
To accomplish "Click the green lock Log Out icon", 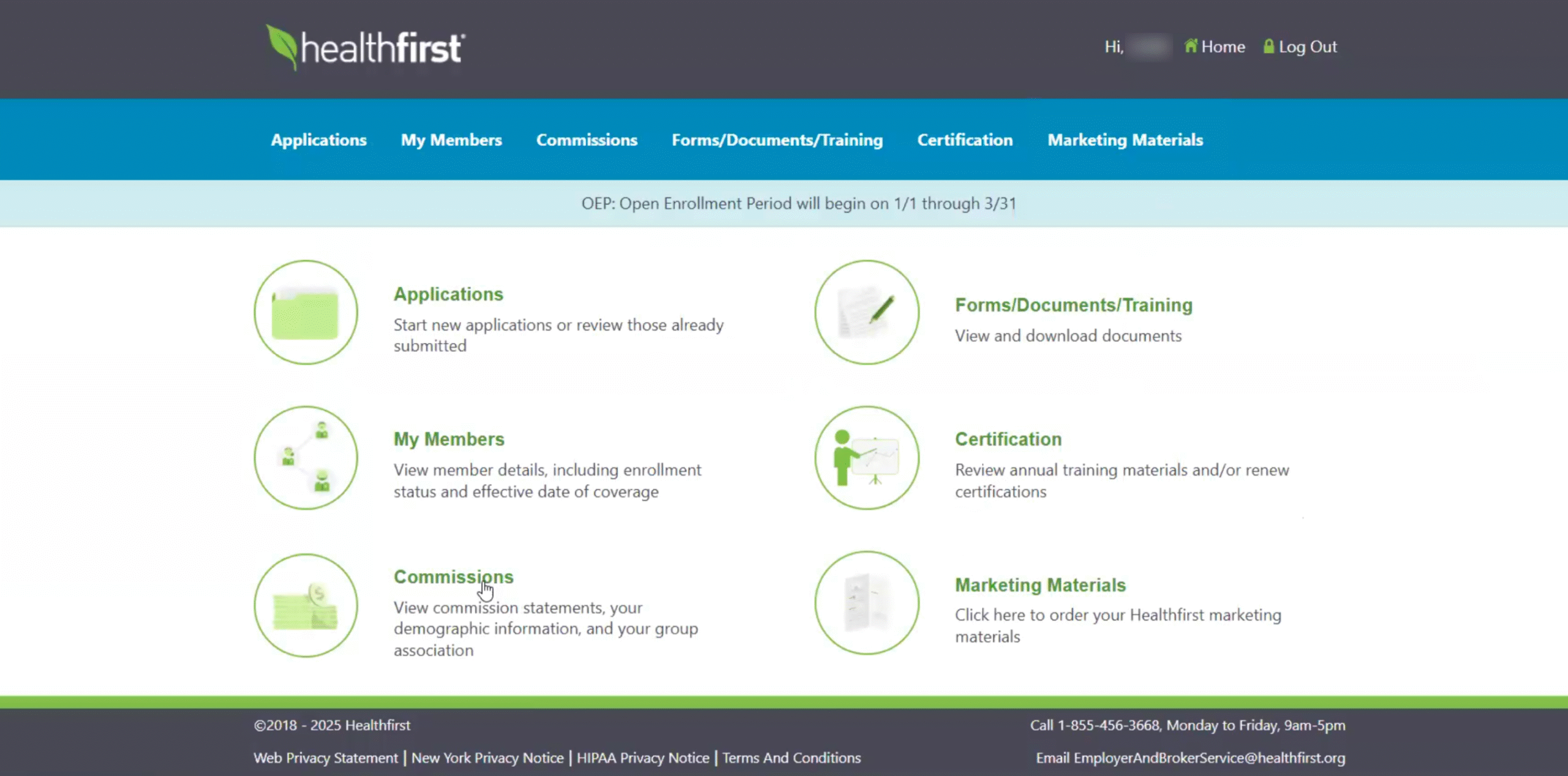I will 1268,46.
